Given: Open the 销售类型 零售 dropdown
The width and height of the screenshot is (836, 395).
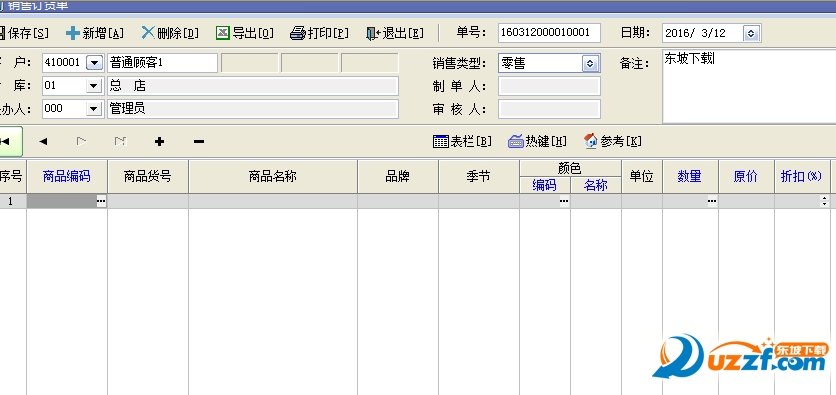Looking at the screenshot, I should point(590,63).
